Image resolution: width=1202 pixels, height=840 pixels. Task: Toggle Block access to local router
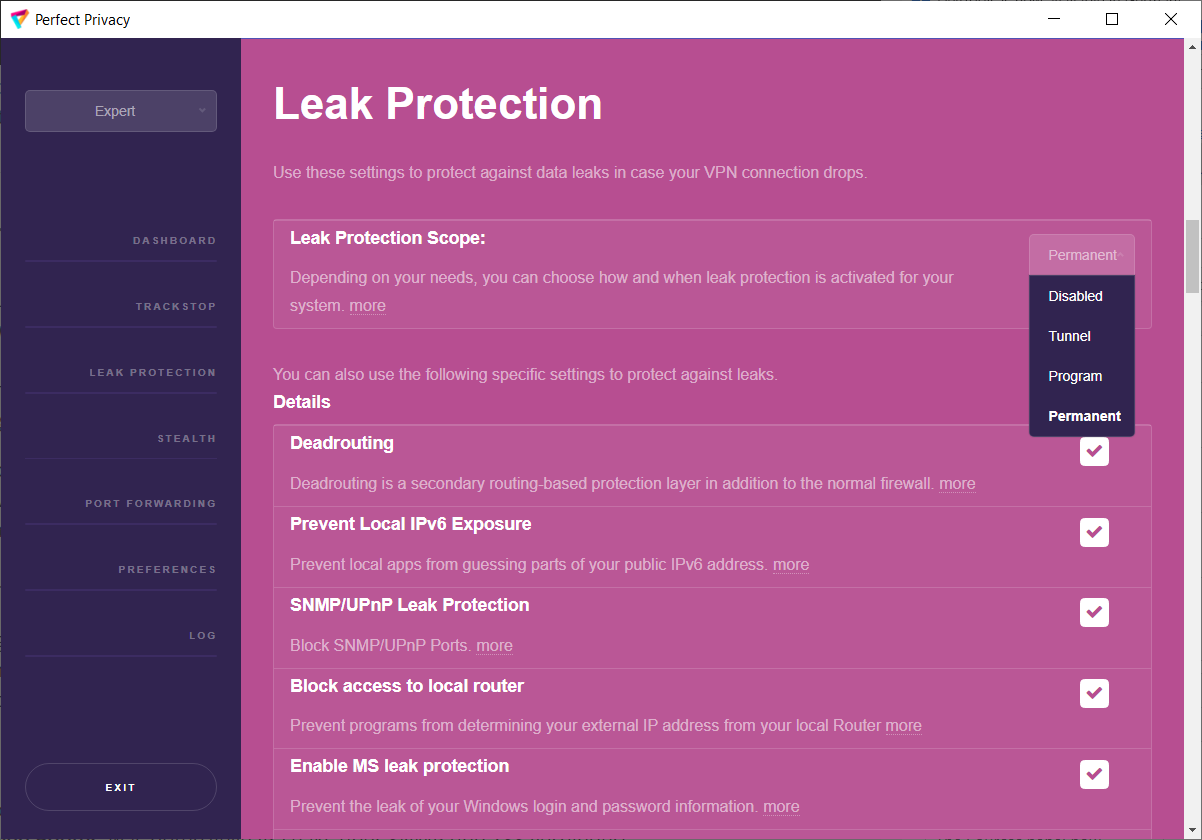(1094, 693)
